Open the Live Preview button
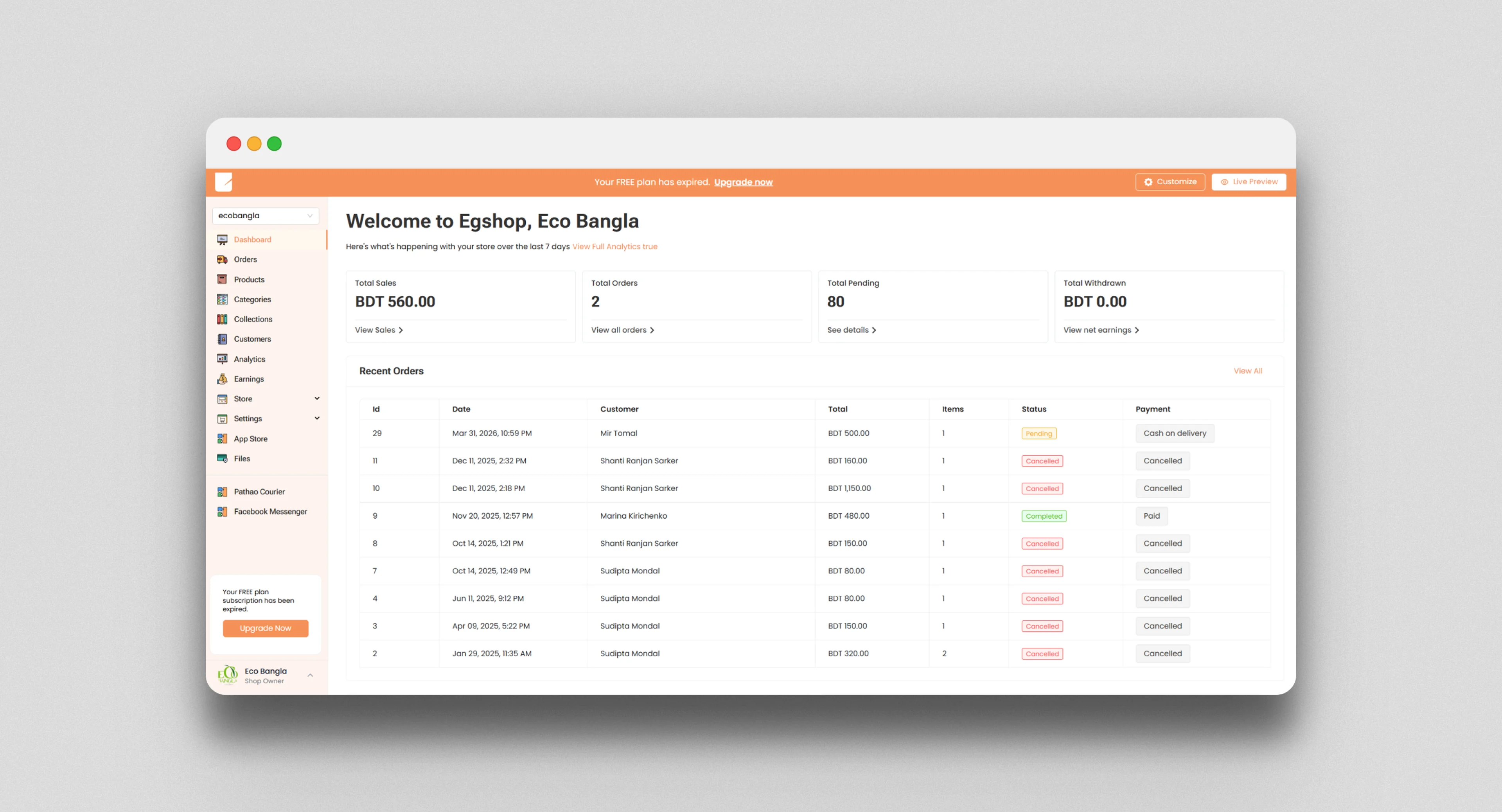 point(1249,182)
